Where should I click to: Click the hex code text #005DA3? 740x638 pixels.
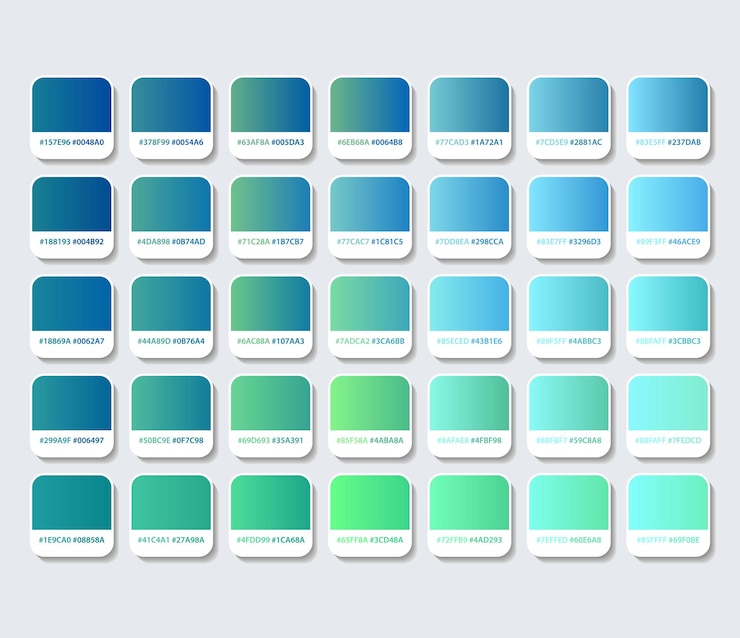click(288, 142)
